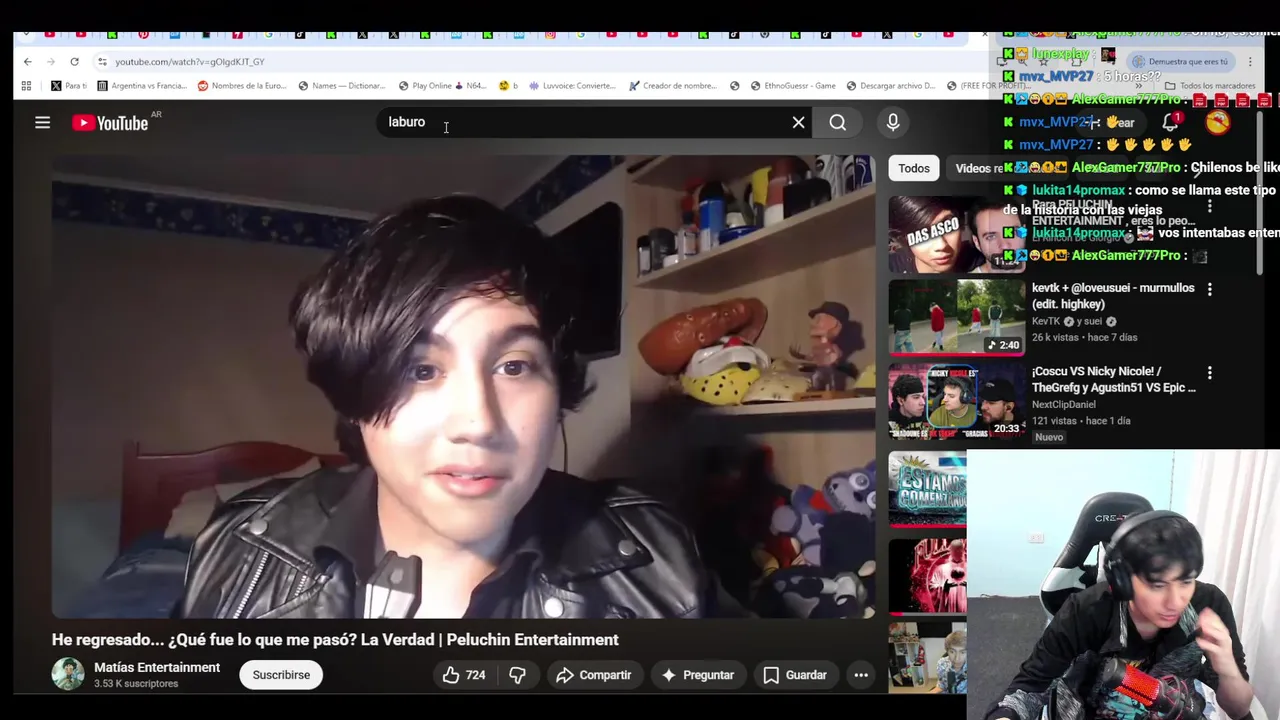This screenshot has height=720, width=1280.
Task: Open 'Play Online N64' bookmark
Action: 442,86
